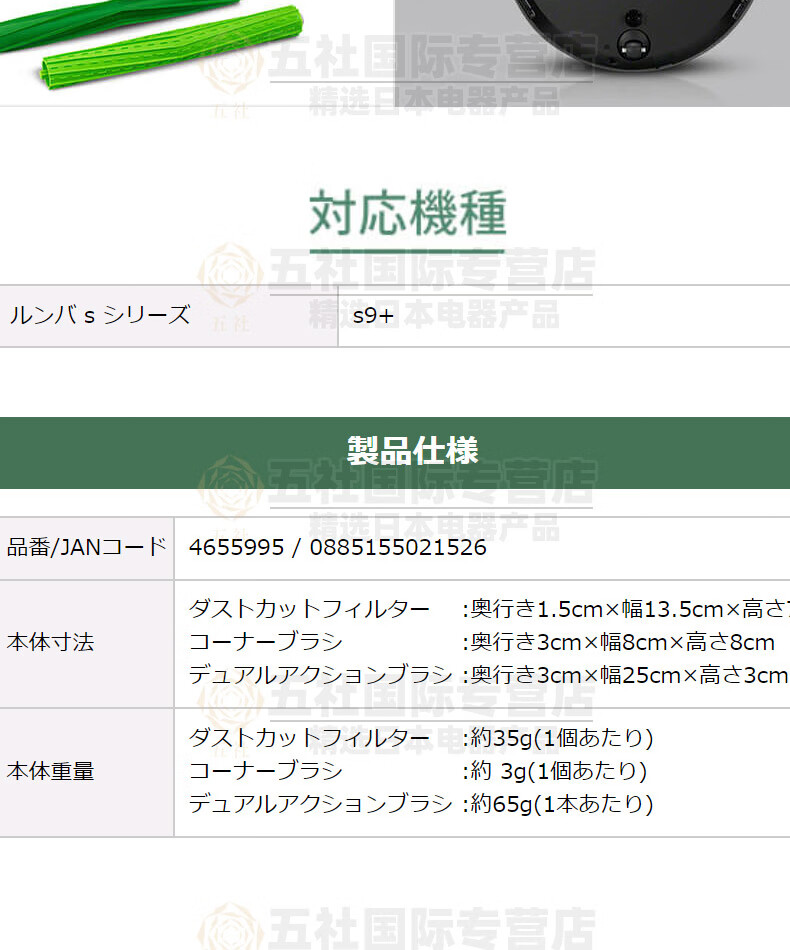Viewport: 790px width, 950px height.
Task: Click コーナーブラシ in the dimensions row
Action: (265, 642)
